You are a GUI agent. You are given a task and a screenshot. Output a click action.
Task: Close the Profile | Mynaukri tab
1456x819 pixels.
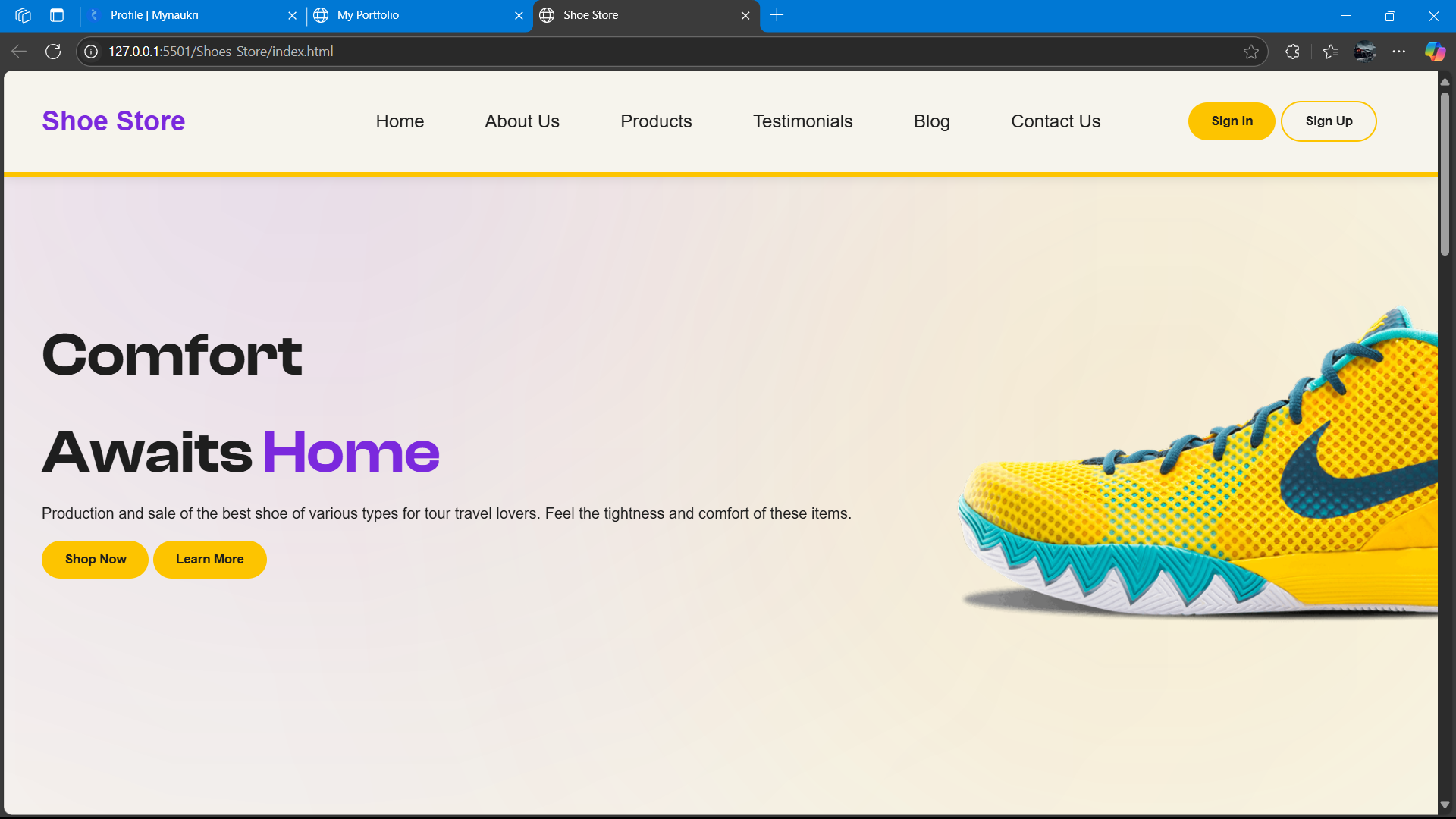pos(292,15)
